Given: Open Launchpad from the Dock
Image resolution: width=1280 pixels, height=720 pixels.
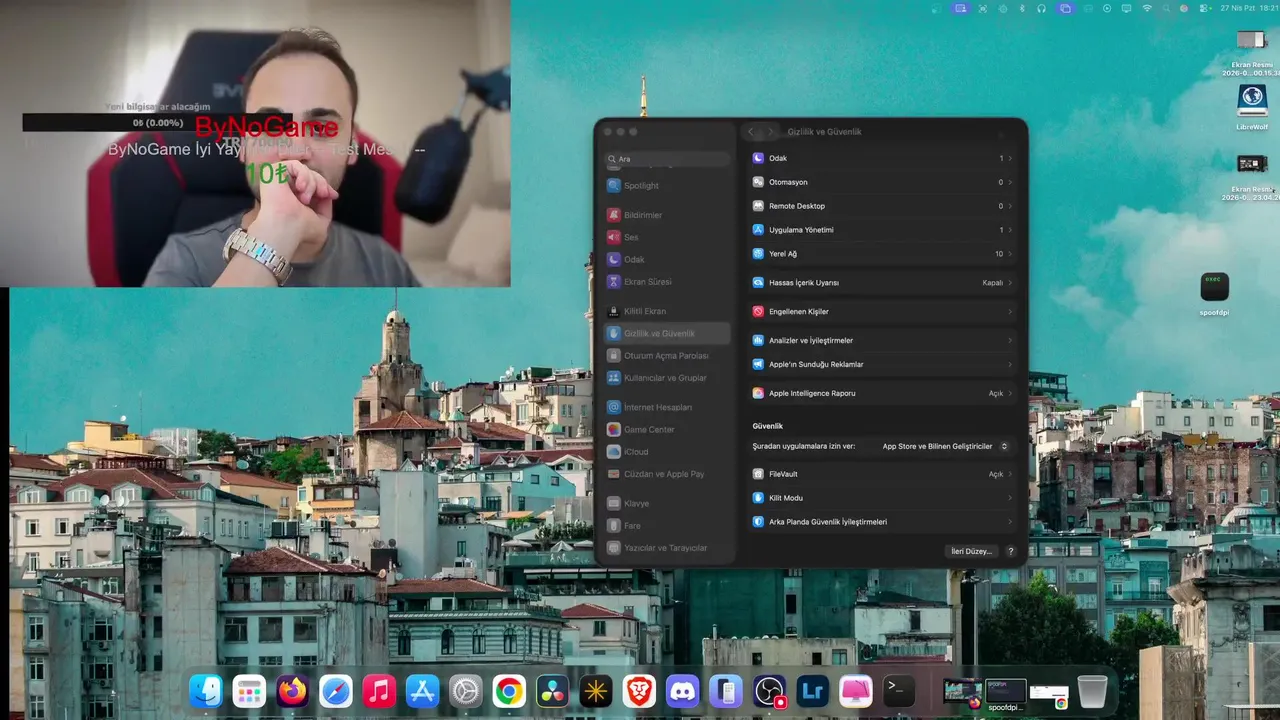Looking at the screenshot, I should [x=249, y=691].
